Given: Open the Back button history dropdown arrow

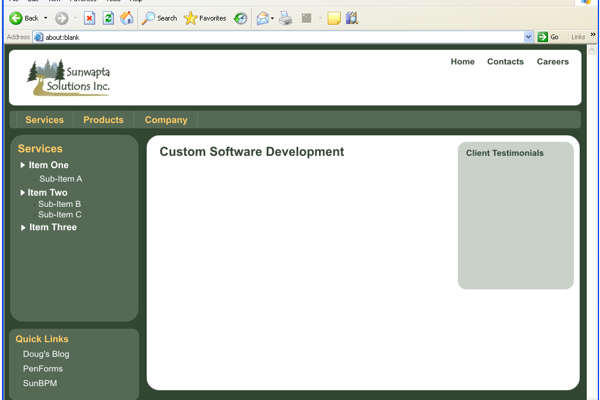Looking at the screenshot, I should click(45, 18).
